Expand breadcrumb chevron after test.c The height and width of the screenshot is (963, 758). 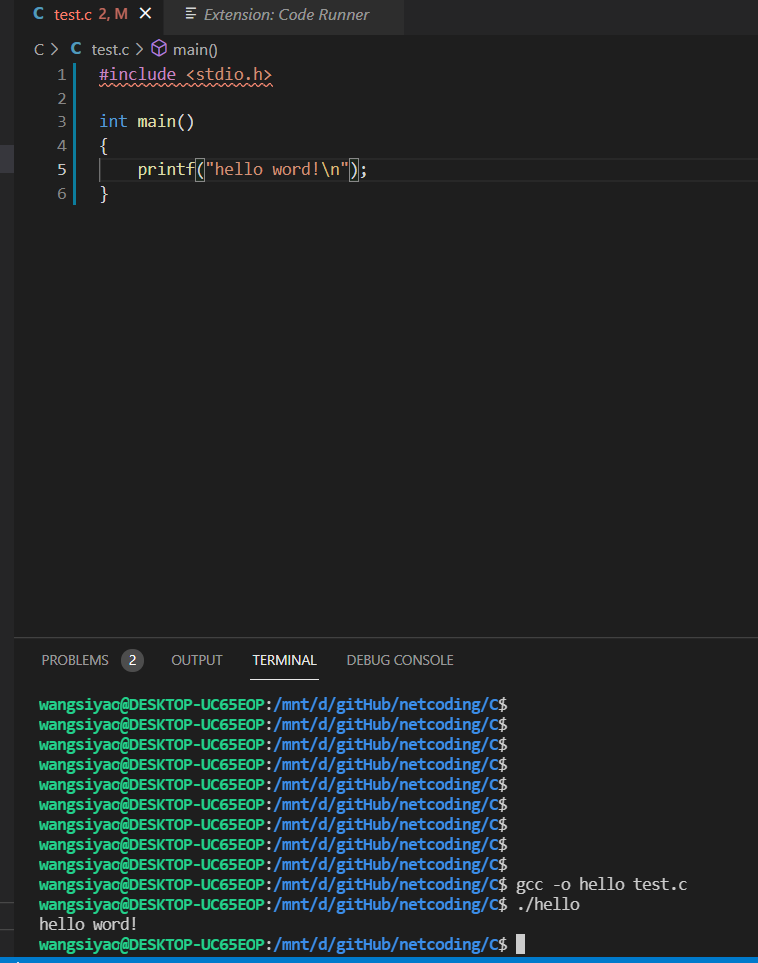click(x=139, y=49)
